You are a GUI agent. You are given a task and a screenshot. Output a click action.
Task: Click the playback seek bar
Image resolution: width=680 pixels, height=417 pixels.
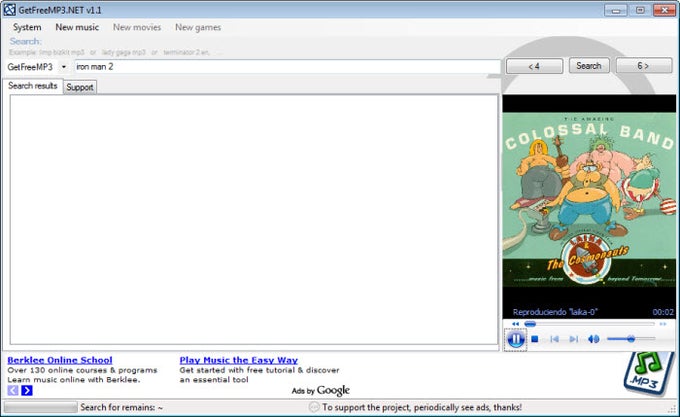click(x=589, y=324)
